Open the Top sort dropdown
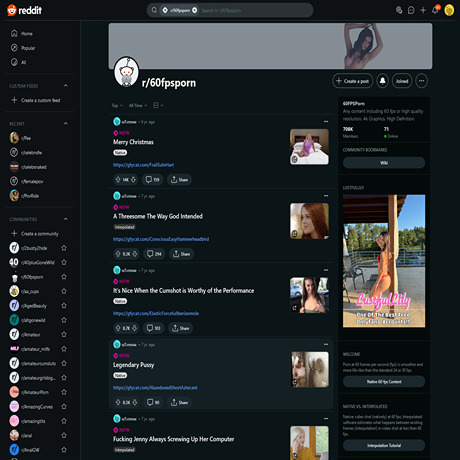 117,106
